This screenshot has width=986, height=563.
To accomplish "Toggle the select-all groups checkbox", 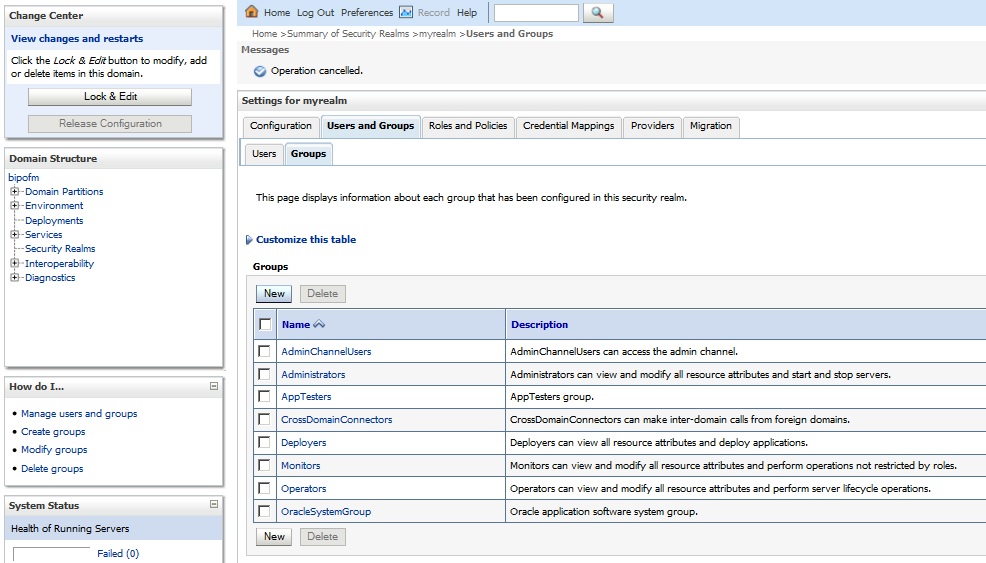I will (x=265, y=325).
